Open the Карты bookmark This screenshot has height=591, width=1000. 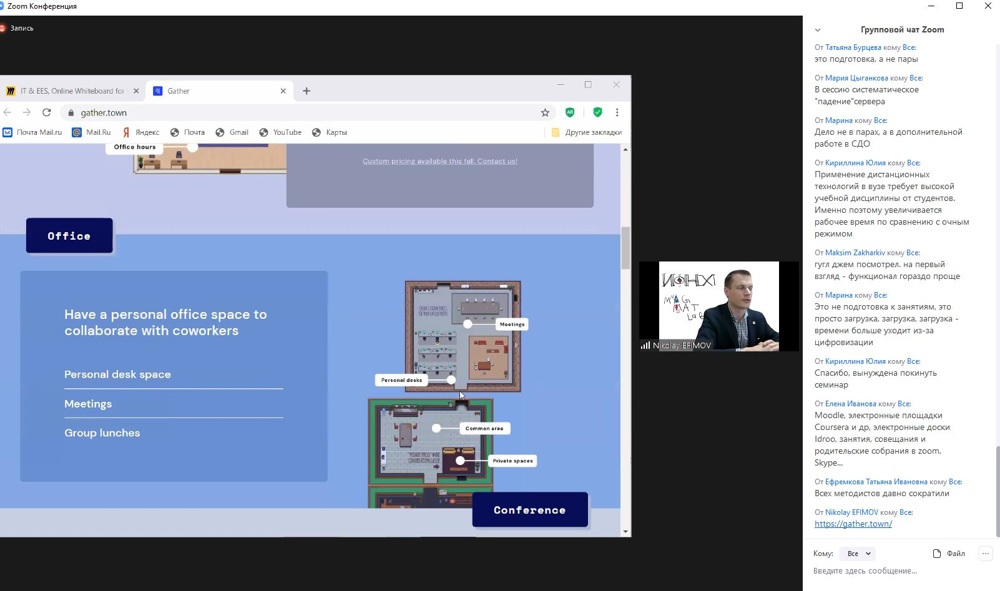tap(329, 132)
